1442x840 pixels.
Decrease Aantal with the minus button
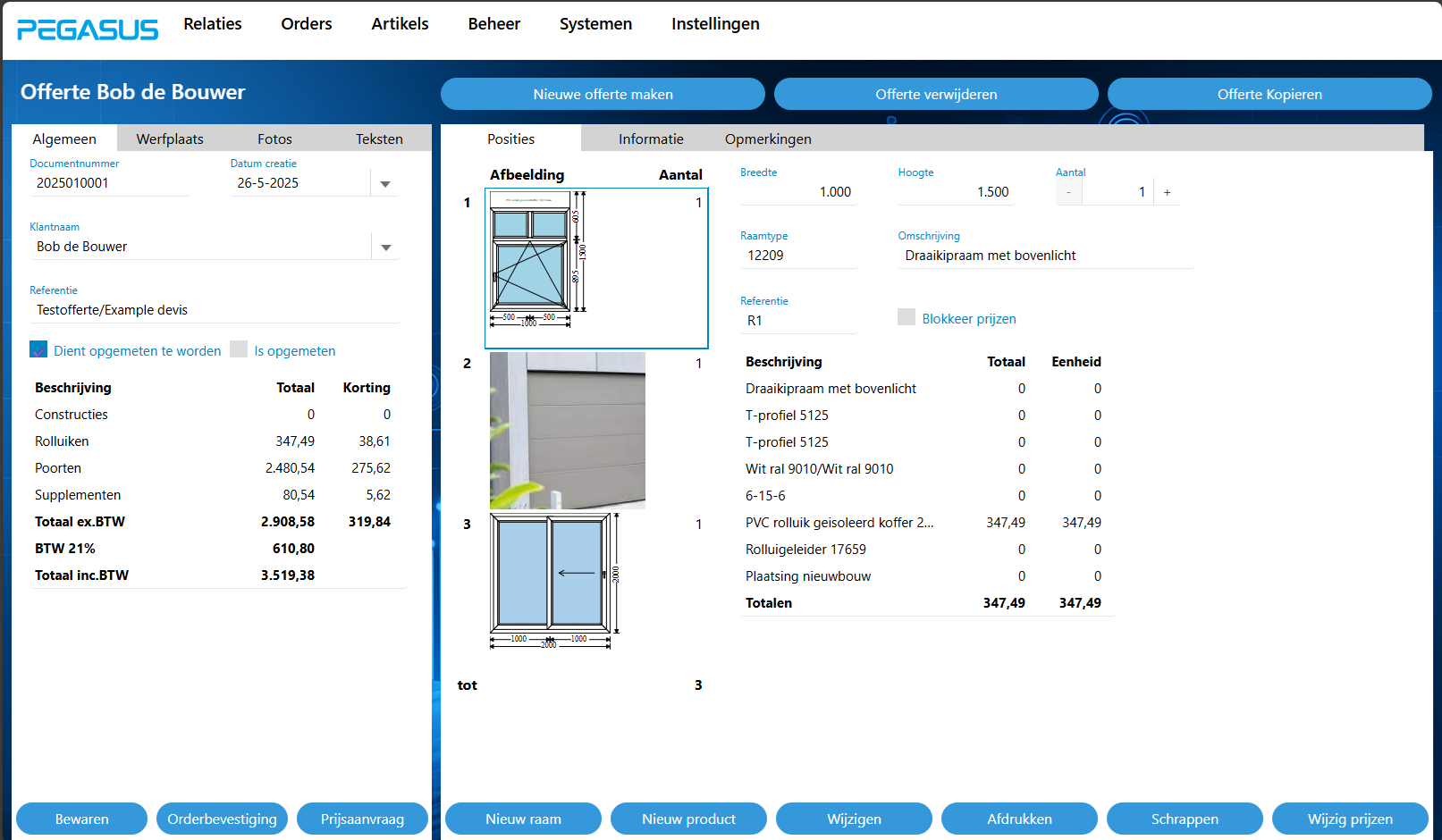coord(1068,192)
